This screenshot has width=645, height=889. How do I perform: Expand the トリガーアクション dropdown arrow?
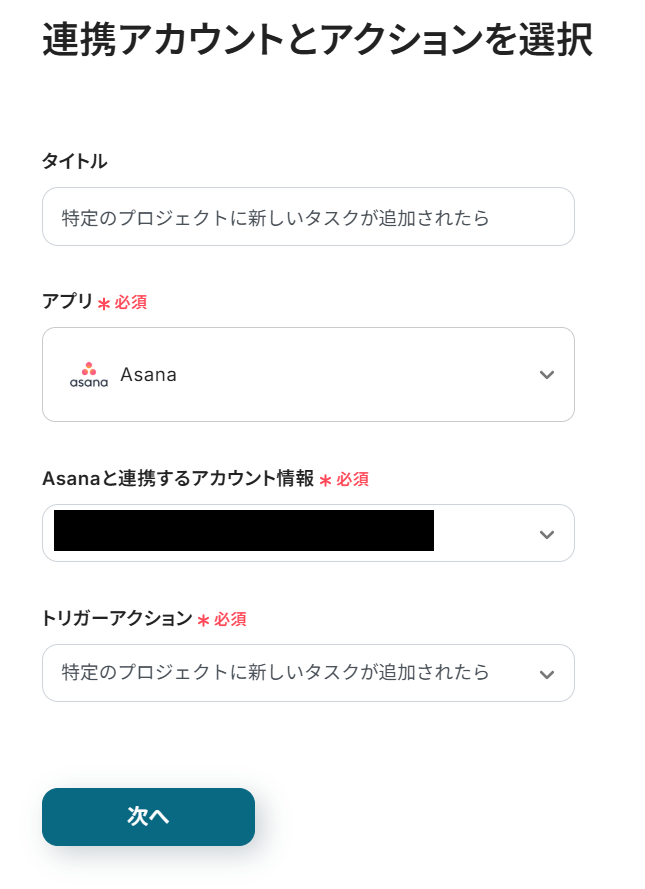pyautogui.click(x=546, y=674)
